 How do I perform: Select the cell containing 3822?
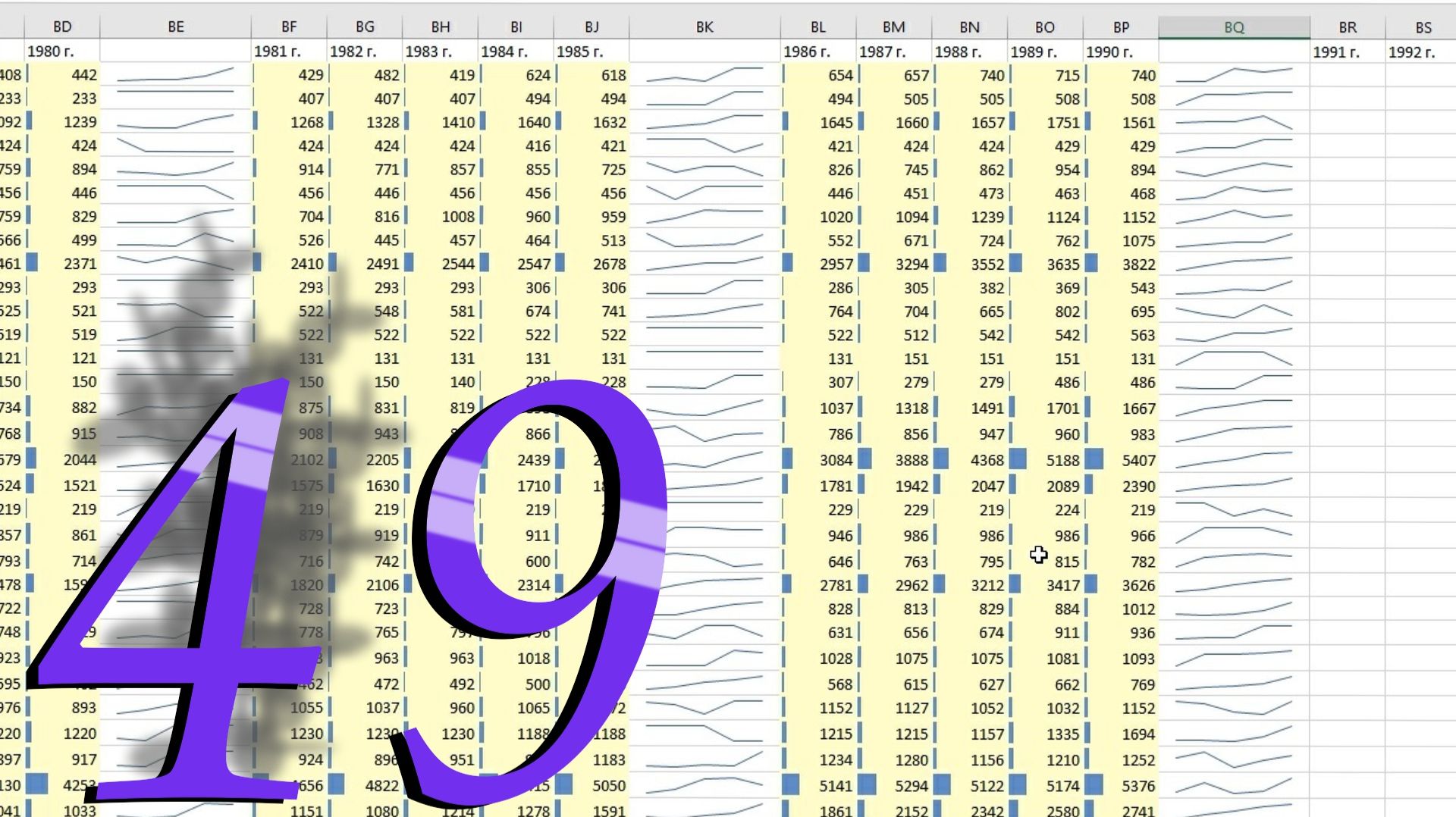[1121, 265]
